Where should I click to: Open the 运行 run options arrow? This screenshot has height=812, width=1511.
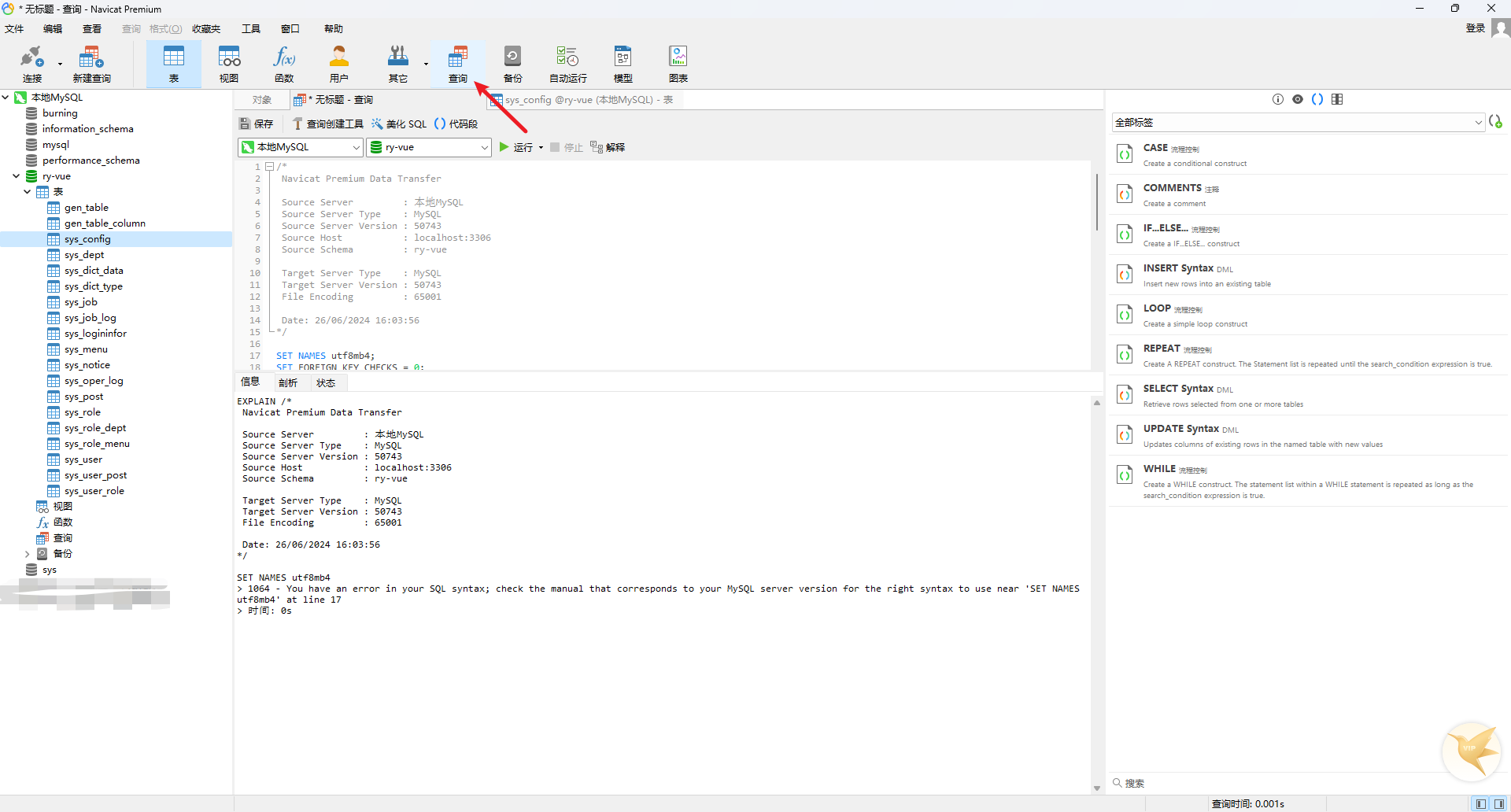(541, 147)
